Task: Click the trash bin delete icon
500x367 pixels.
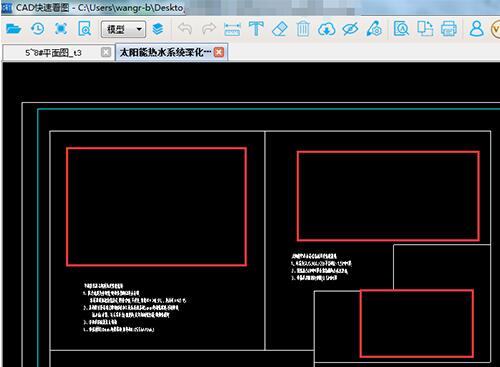Action: point(303,29)
